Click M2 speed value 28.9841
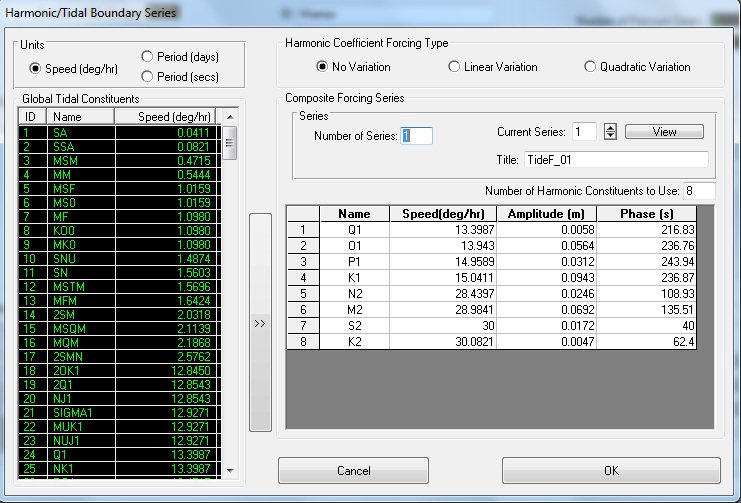The image size is (741, 503). (x=443, y=310)
